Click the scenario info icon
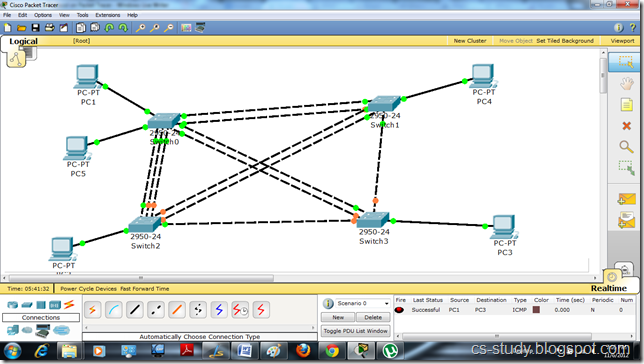 click(x=328, y=304)
